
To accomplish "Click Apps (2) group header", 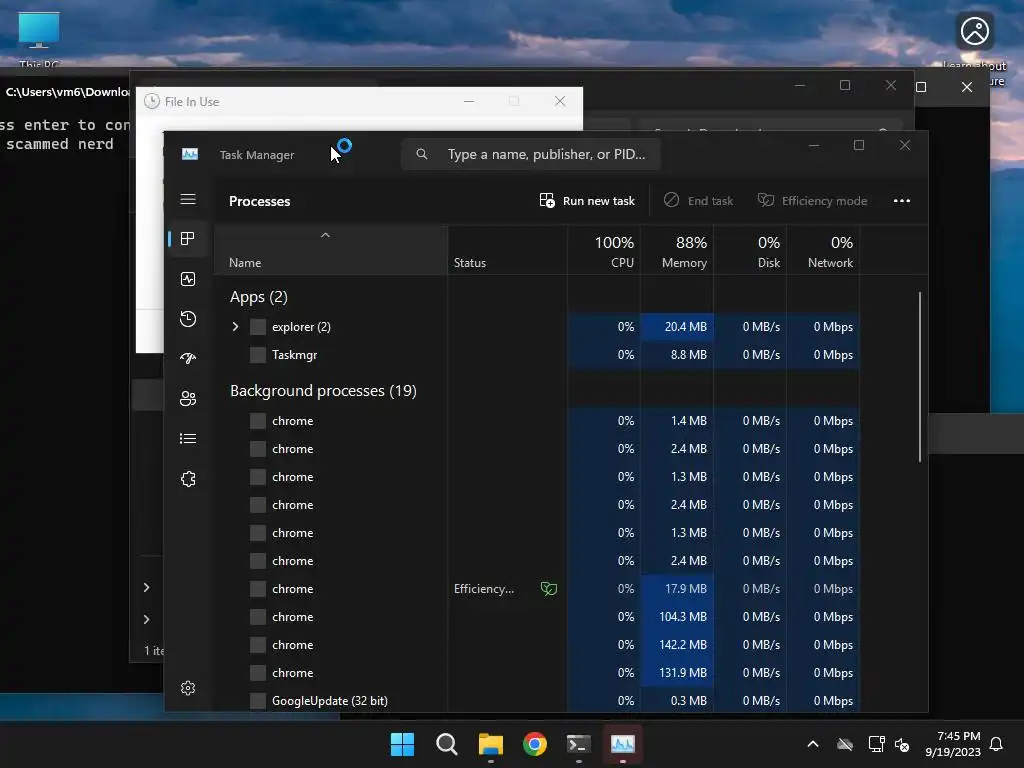I will point(259,297).
